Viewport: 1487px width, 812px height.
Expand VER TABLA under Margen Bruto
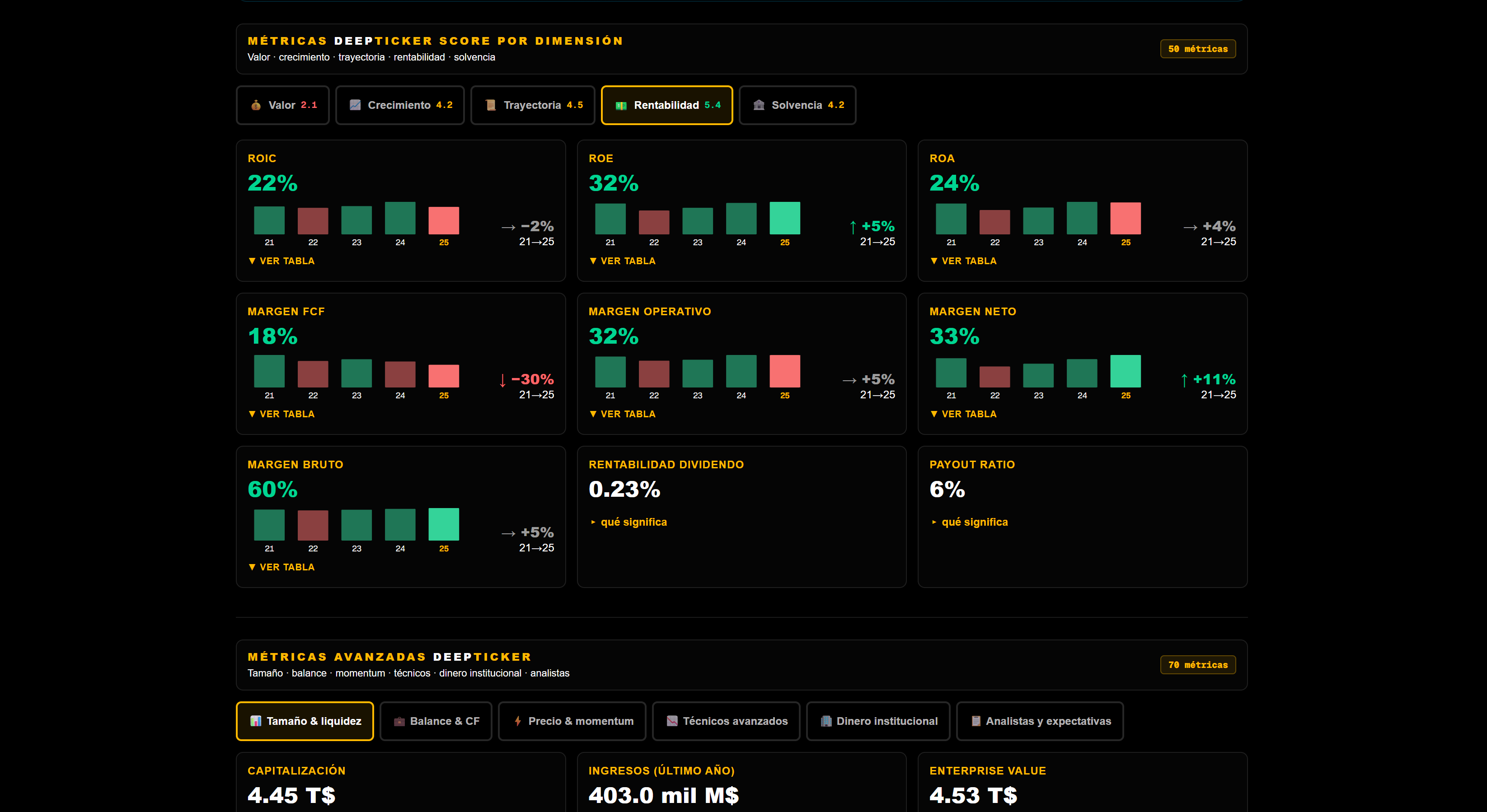pyautogui.click(x=281, y=567)
